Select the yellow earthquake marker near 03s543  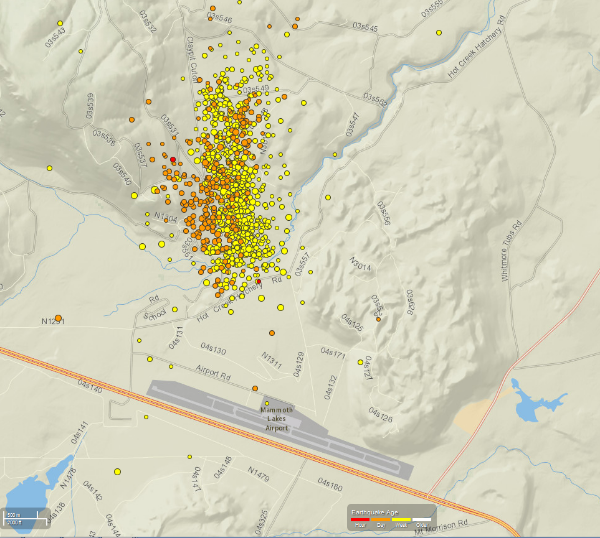pyautogui.click(x=60, y=23)
